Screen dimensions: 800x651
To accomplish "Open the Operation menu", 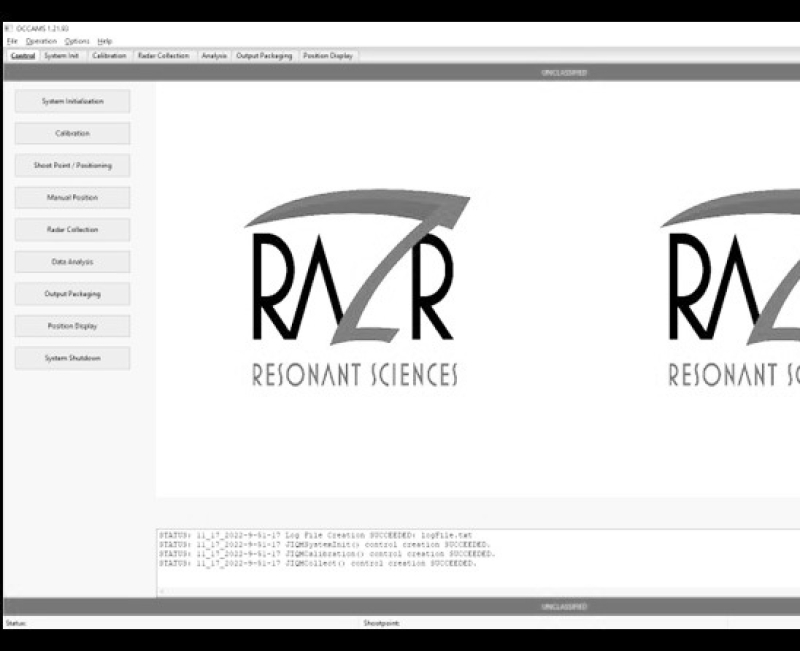I will tap(41, 41).
